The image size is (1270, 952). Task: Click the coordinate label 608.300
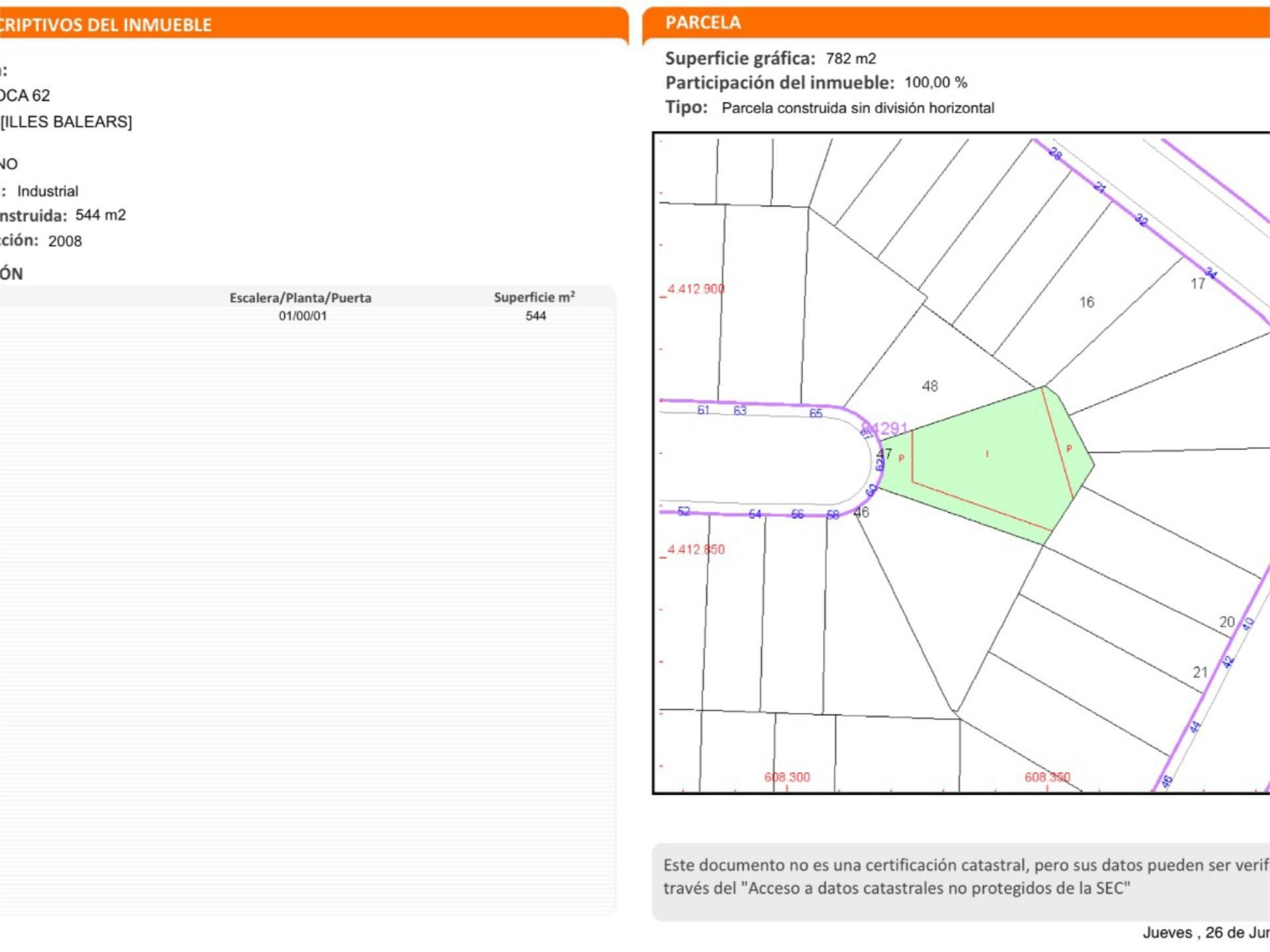click(x=787, y=777)
